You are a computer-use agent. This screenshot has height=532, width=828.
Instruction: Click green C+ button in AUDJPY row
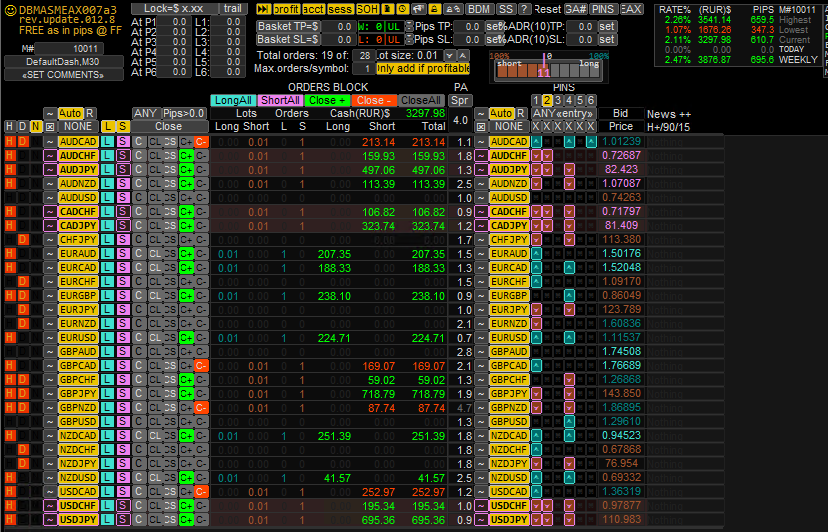pos(186,170)
